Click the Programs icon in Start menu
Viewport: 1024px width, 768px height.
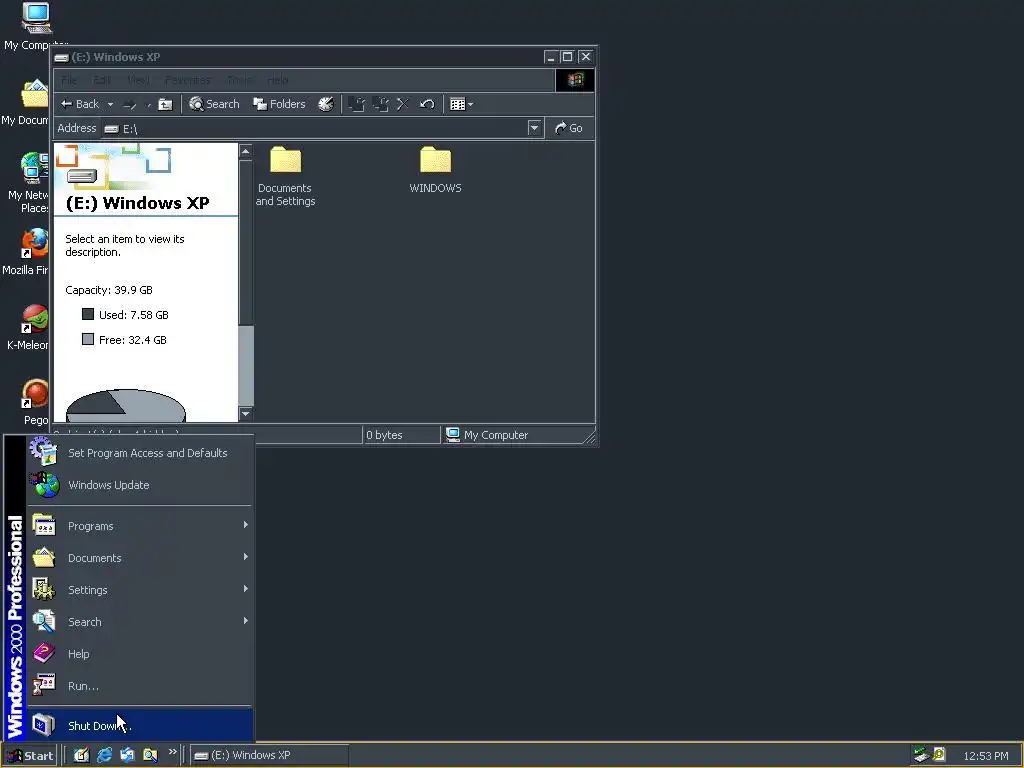[44, 525]
